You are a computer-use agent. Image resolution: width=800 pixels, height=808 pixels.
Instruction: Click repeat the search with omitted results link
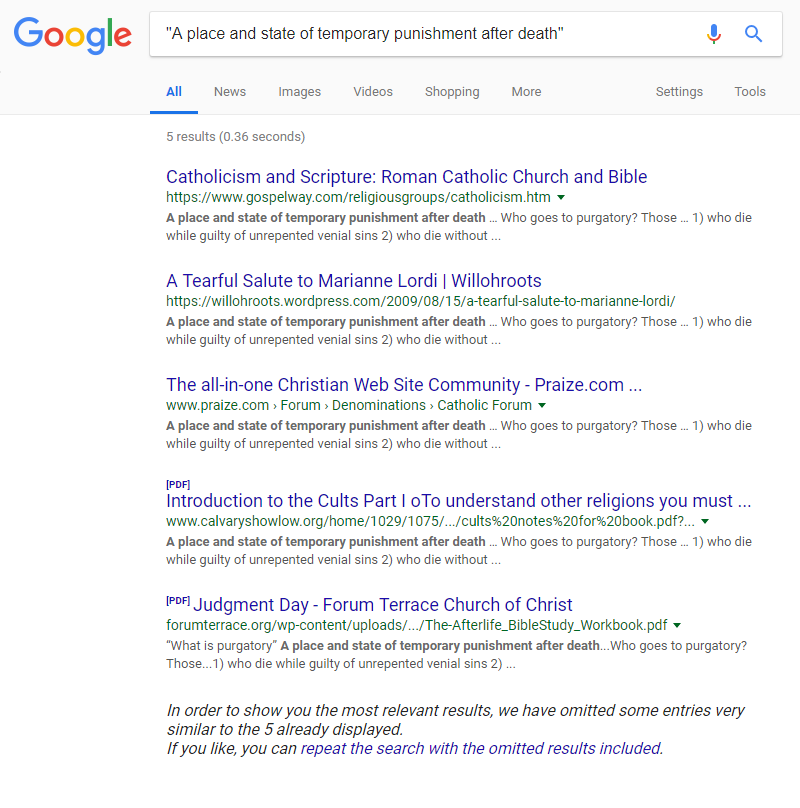481,748
